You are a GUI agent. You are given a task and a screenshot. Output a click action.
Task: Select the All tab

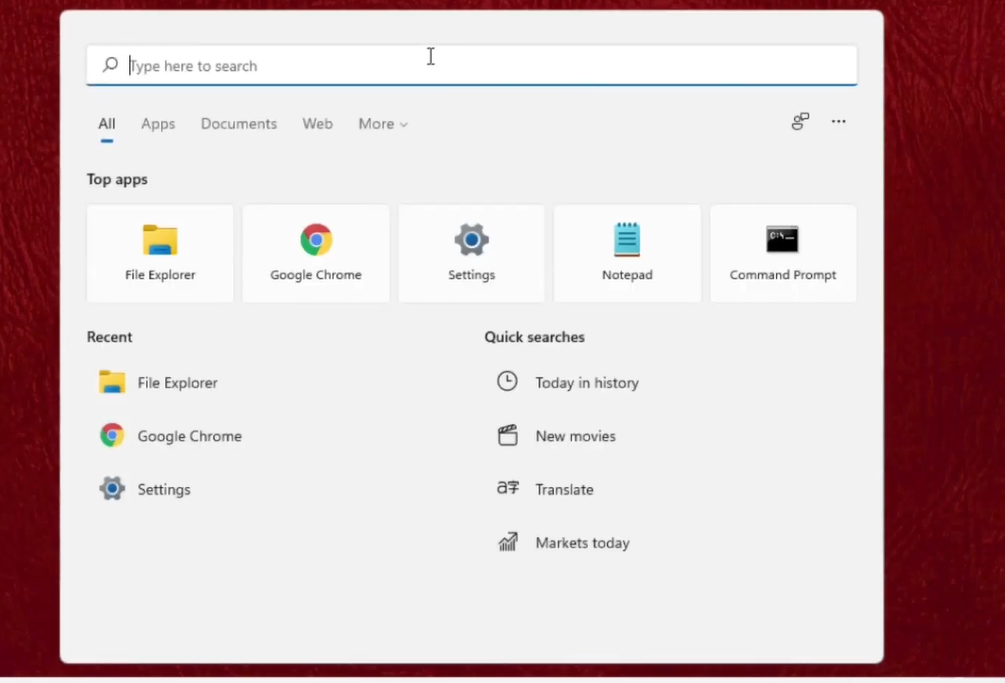(x=107, y=124)
